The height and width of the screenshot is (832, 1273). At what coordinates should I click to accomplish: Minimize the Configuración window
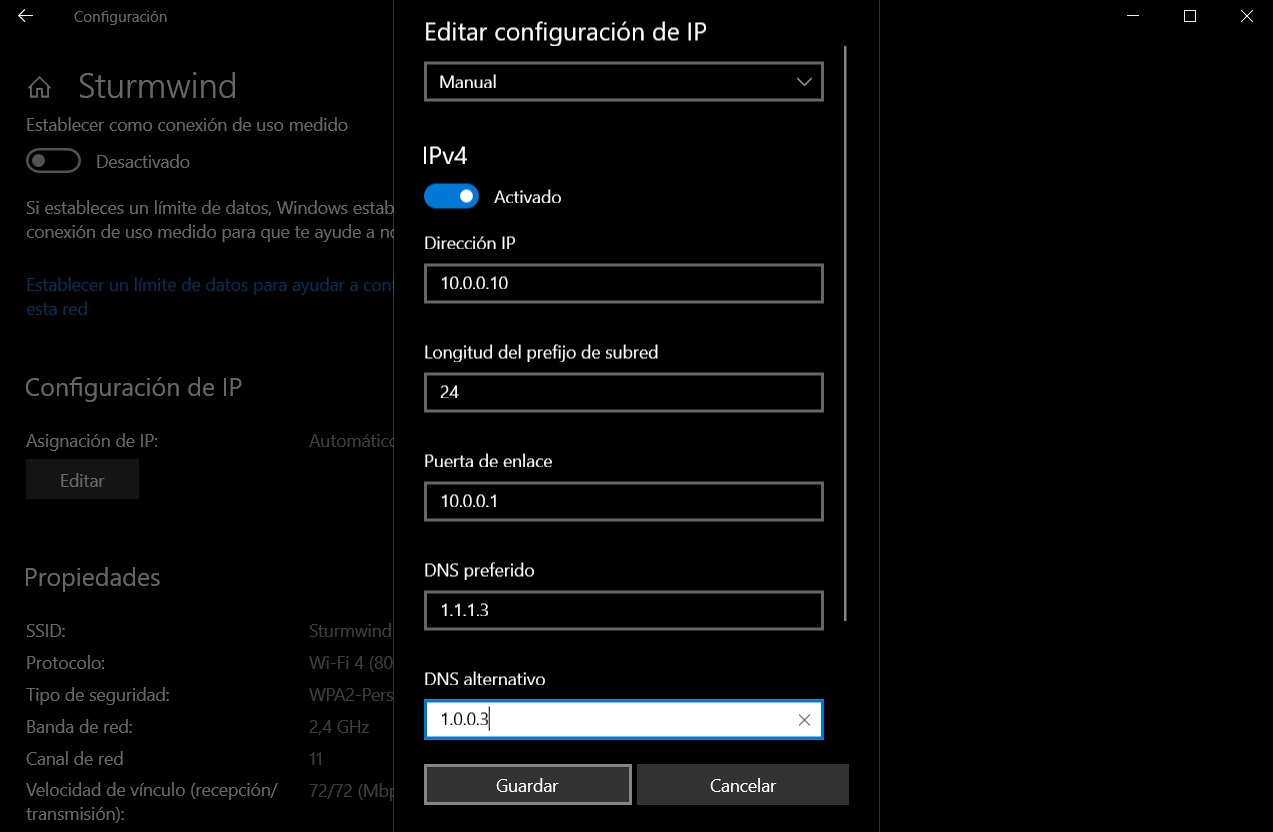(1132, 17)
